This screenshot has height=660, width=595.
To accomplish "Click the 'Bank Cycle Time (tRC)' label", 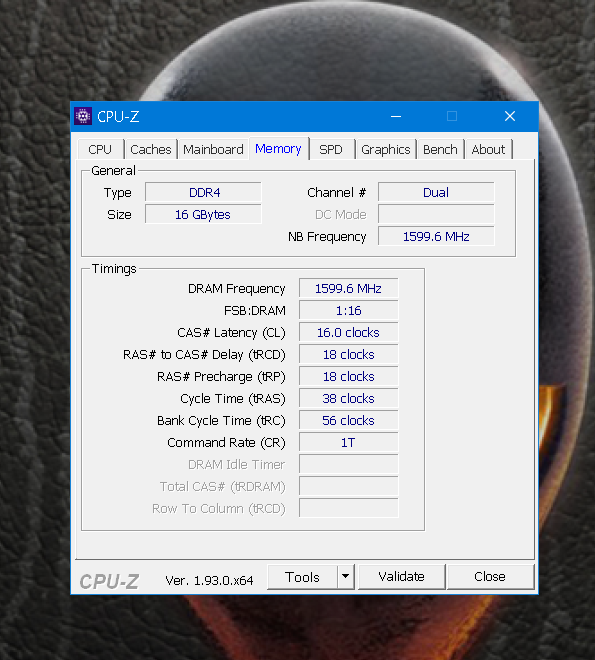I will coord(221,421).
